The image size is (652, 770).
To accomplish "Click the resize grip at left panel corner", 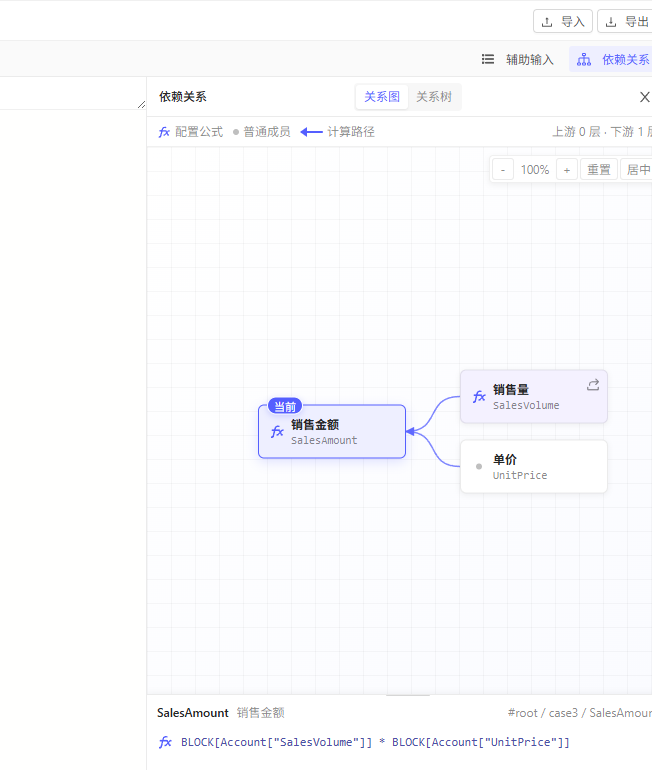I will point(141,104).
